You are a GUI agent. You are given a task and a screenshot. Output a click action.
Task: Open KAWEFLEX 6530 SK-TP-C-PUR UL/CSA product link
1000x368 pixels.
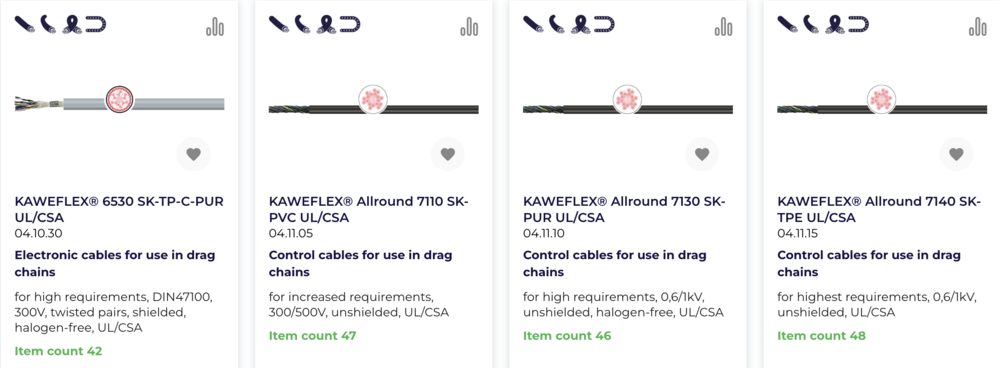119,209
